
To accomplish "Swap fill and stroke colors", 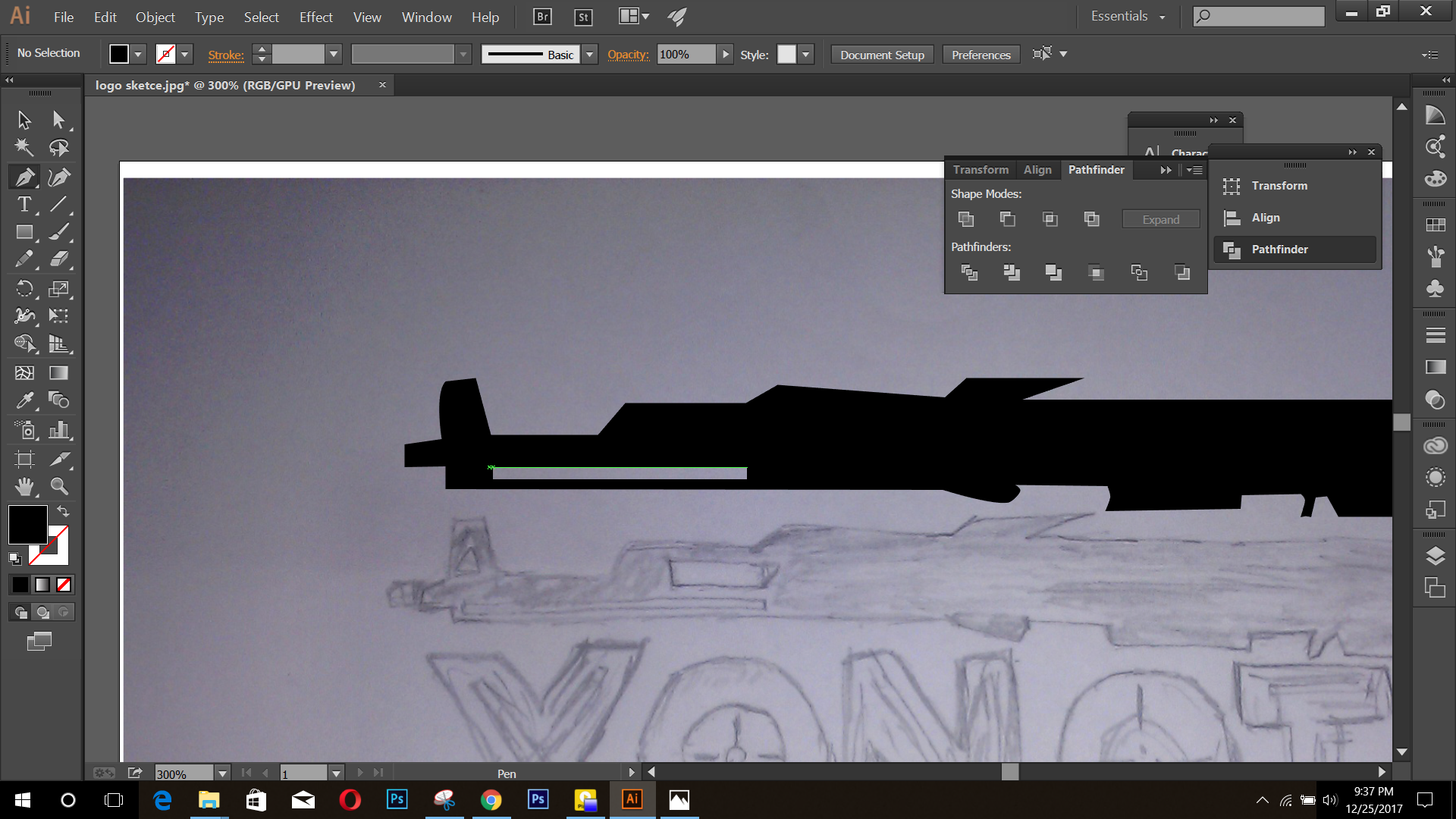I will [x=63, y=512].
